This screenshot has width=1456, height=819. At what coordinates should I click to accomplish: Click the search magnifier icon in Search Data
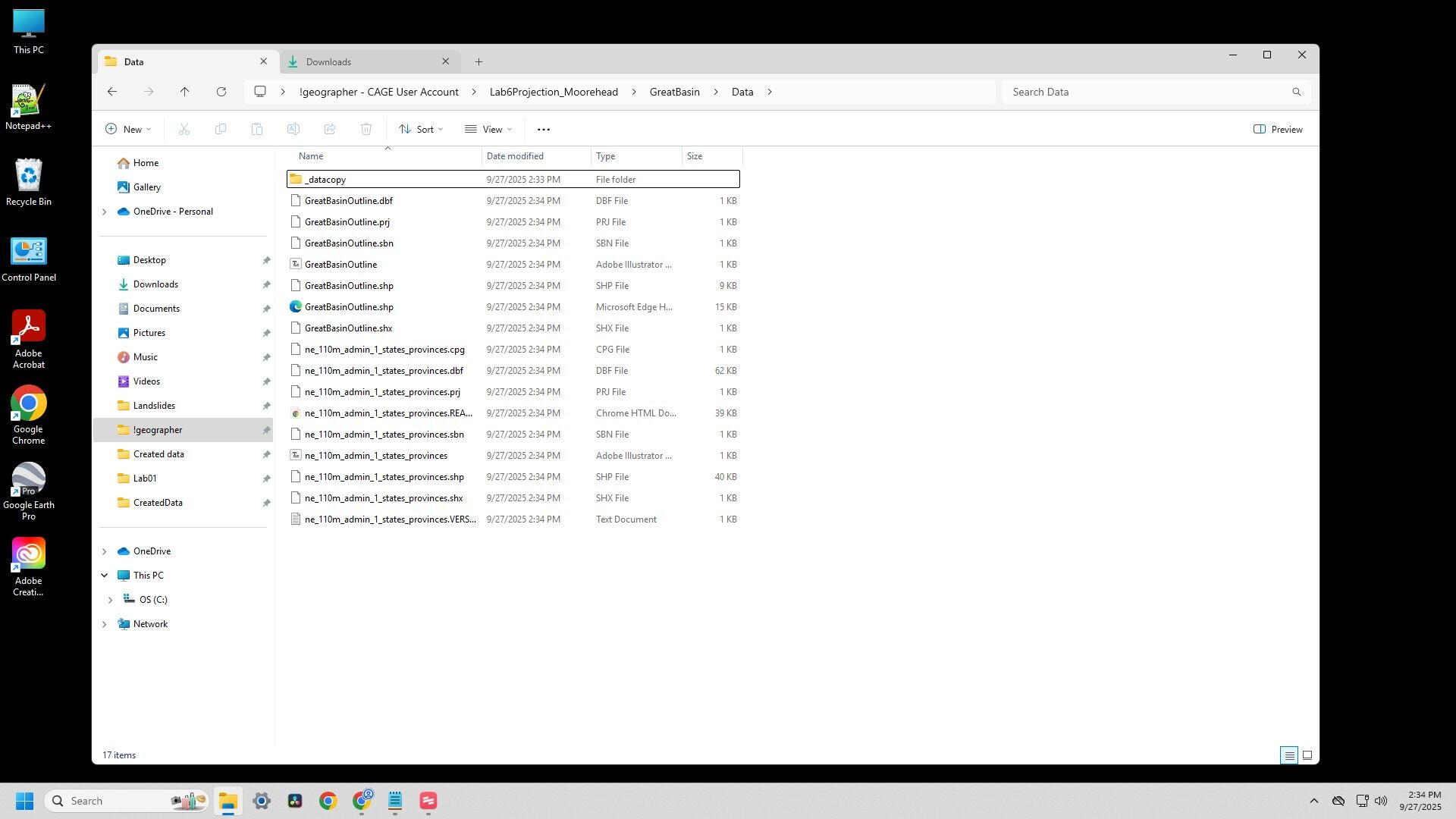click(1296, 92)
